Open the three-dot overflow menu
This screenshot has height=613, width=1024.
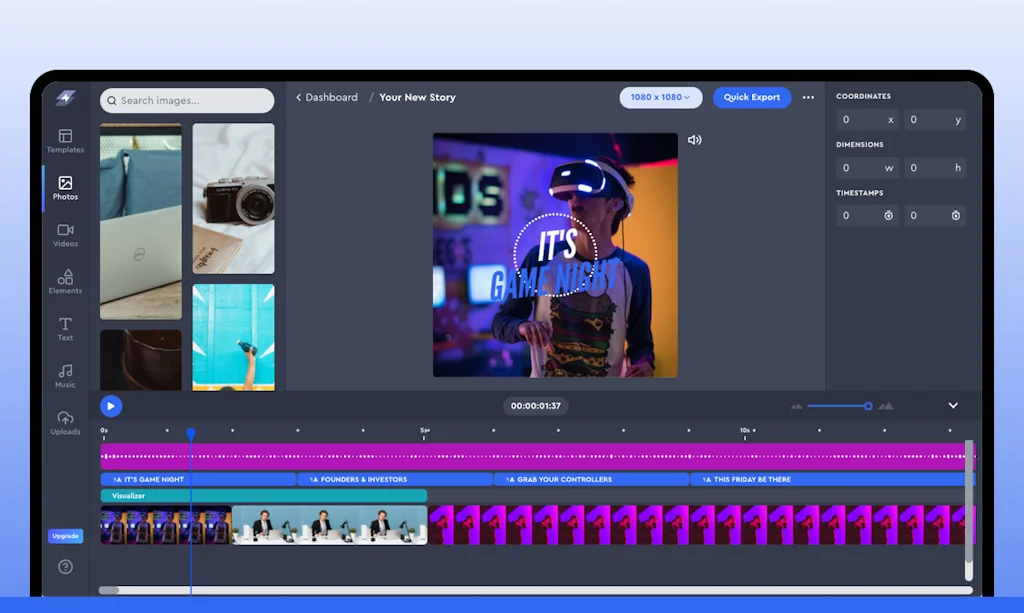click(x=808, y=97)
